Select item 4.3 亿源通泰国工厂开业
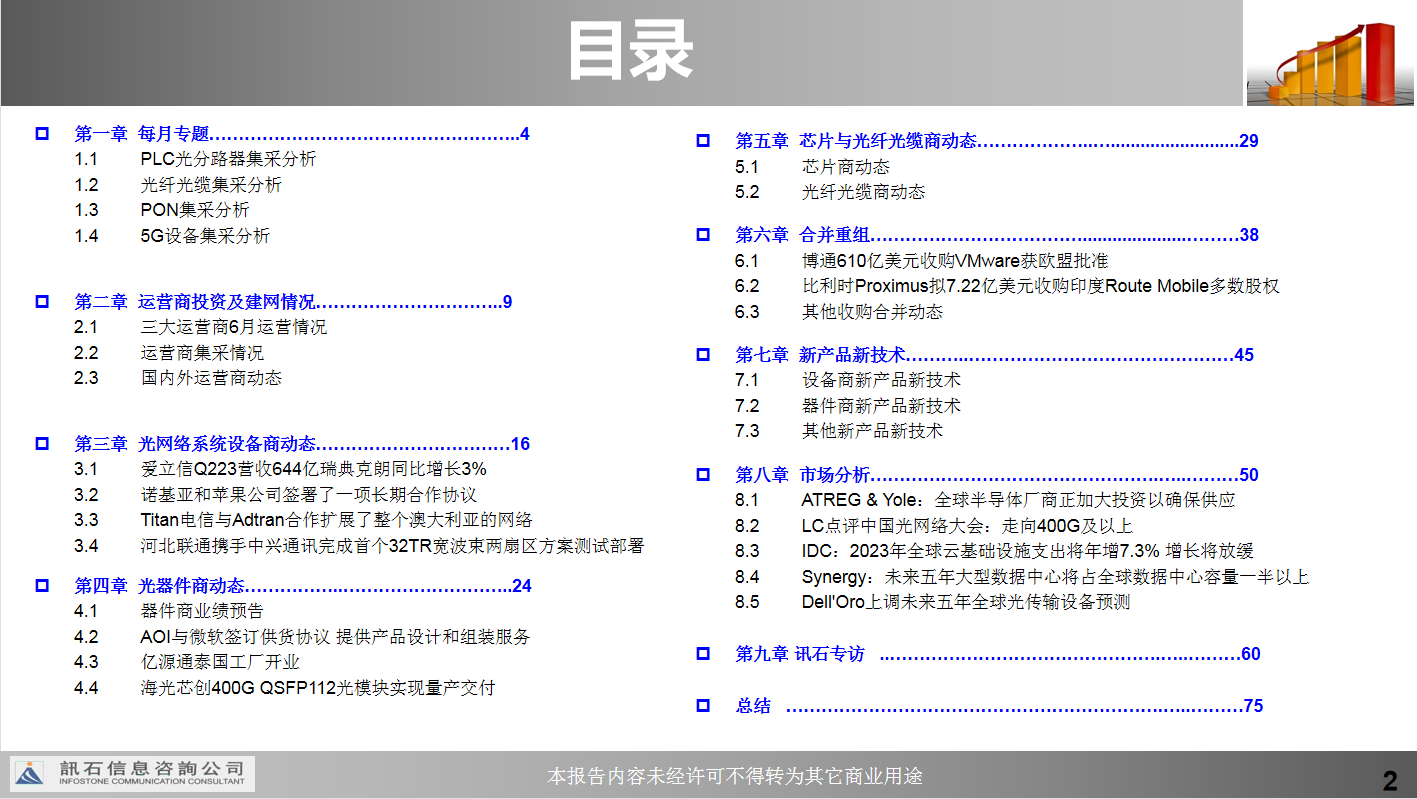 (220, 662)
